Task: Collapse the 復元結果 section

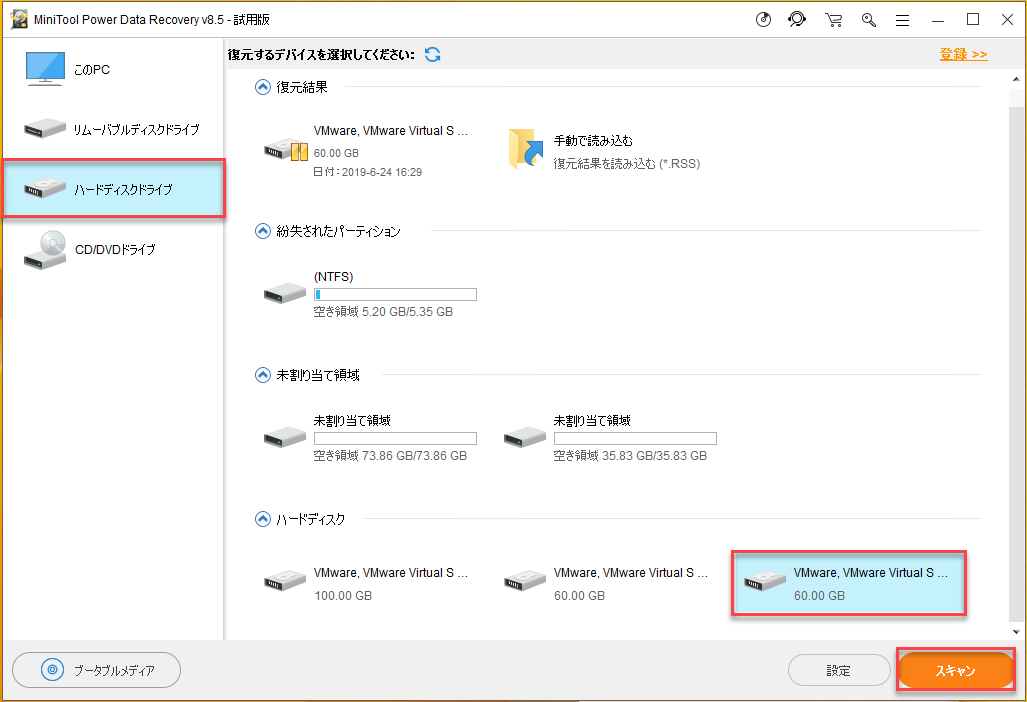Action: pos(263,87)
